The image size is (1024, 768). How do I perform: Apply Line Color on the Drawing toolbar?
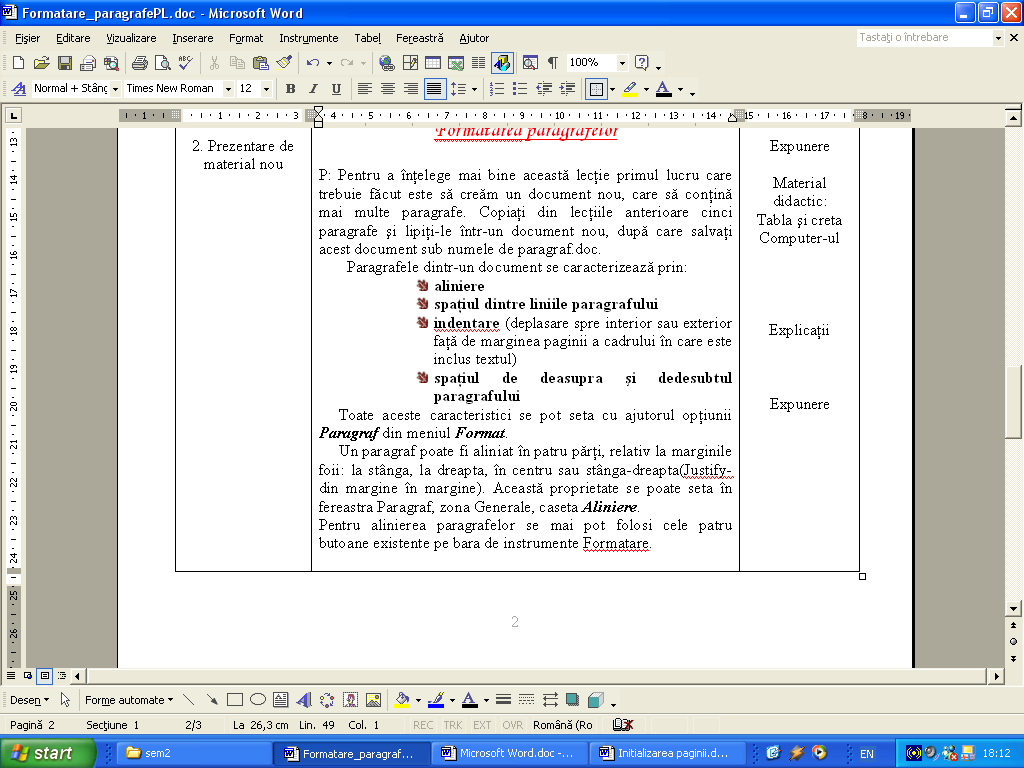(436, 700)
